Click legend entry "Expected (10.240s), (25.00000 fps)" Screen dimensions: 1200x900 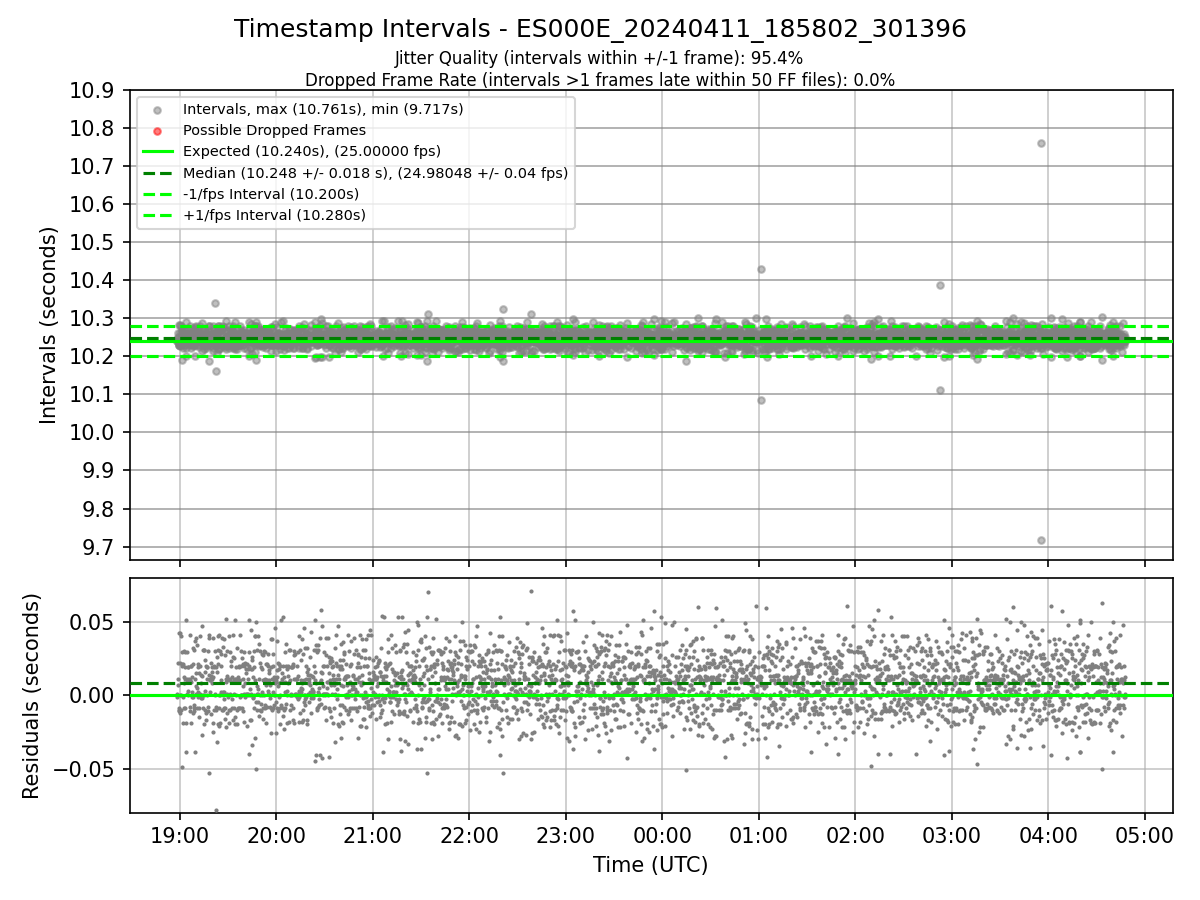[312, 151]
